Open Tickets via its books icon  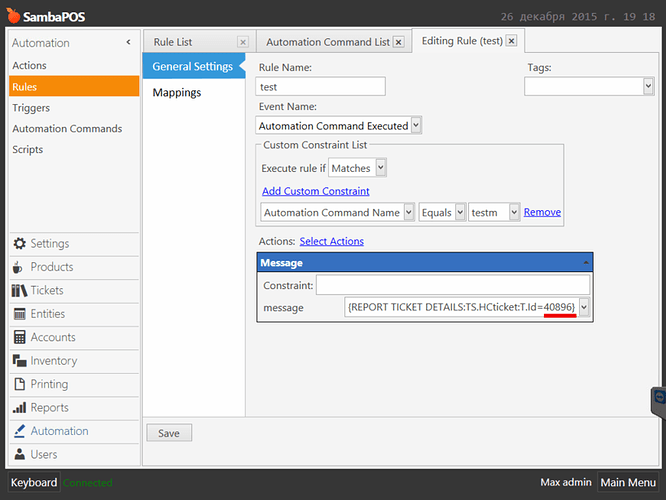tap(19, 291)
